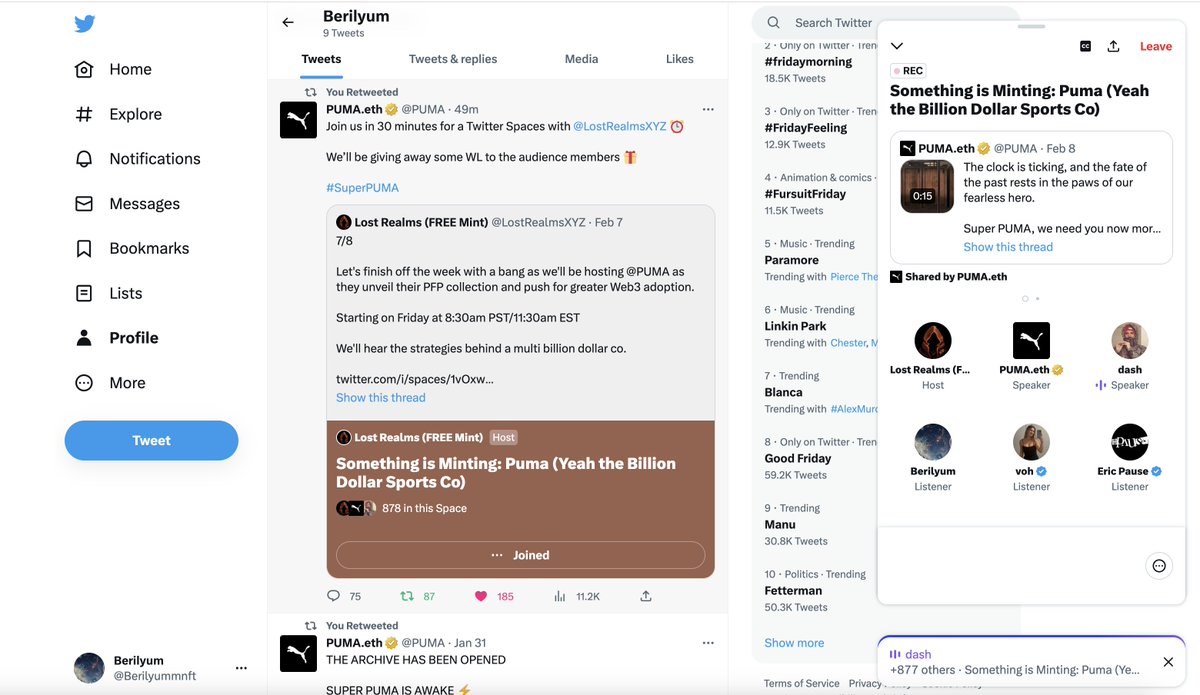Leave the Space

coord(1155,46)
